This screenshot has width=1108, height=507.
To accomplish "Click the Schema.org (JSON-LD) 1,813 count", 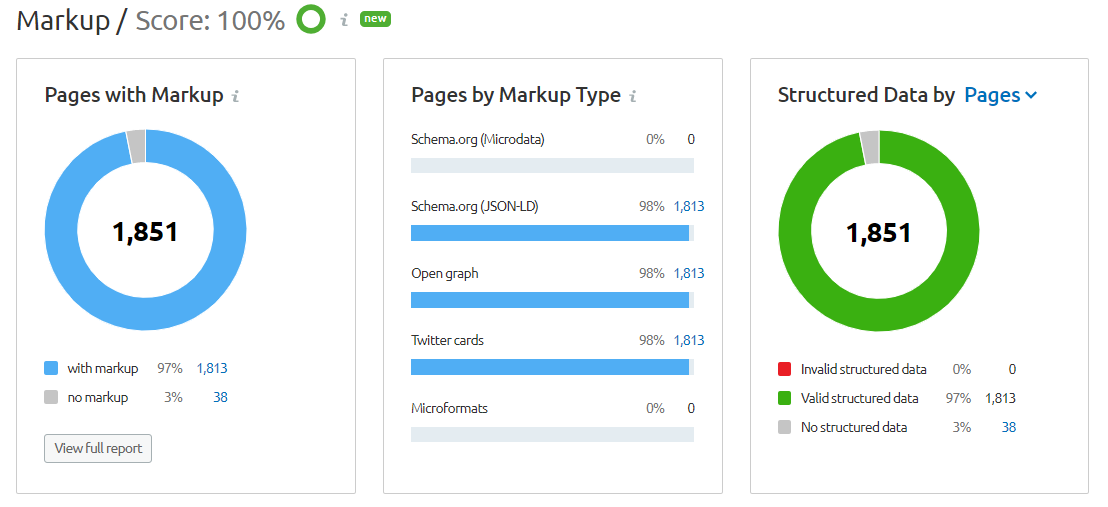I will [x=688, y=206].
